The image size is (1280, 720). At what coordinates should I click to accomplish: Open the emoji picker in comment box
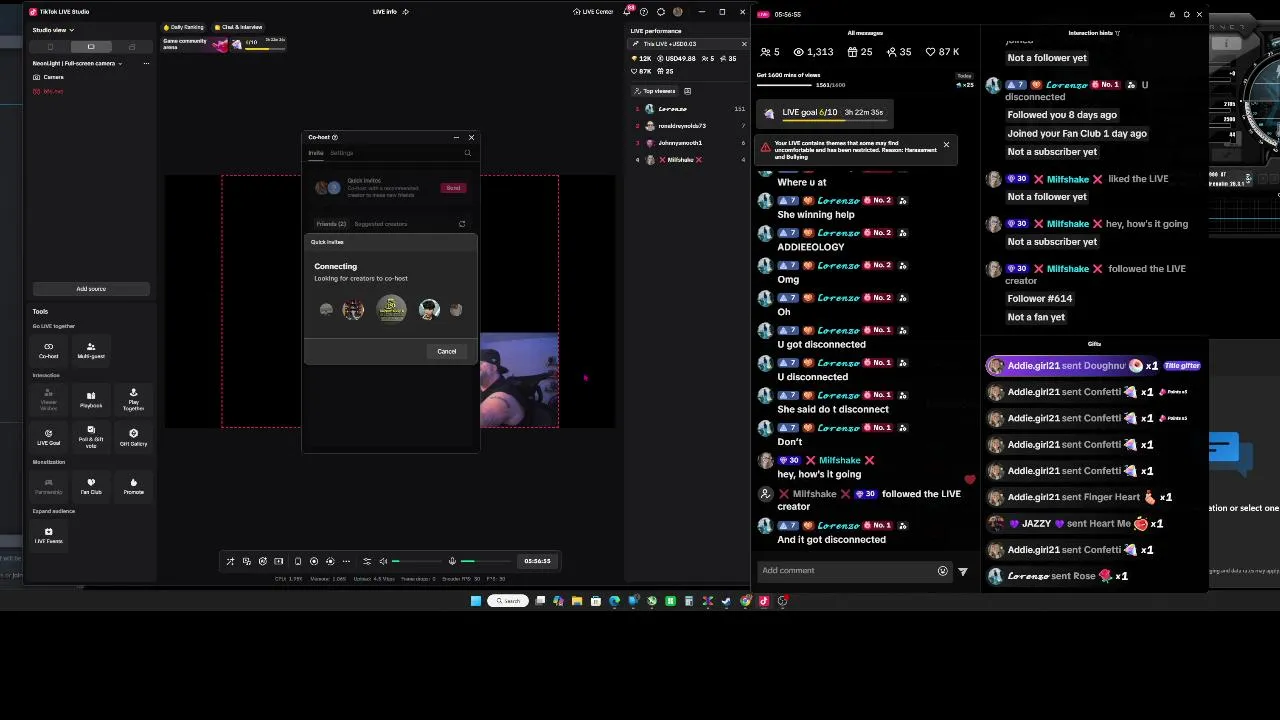coord(942,571)
